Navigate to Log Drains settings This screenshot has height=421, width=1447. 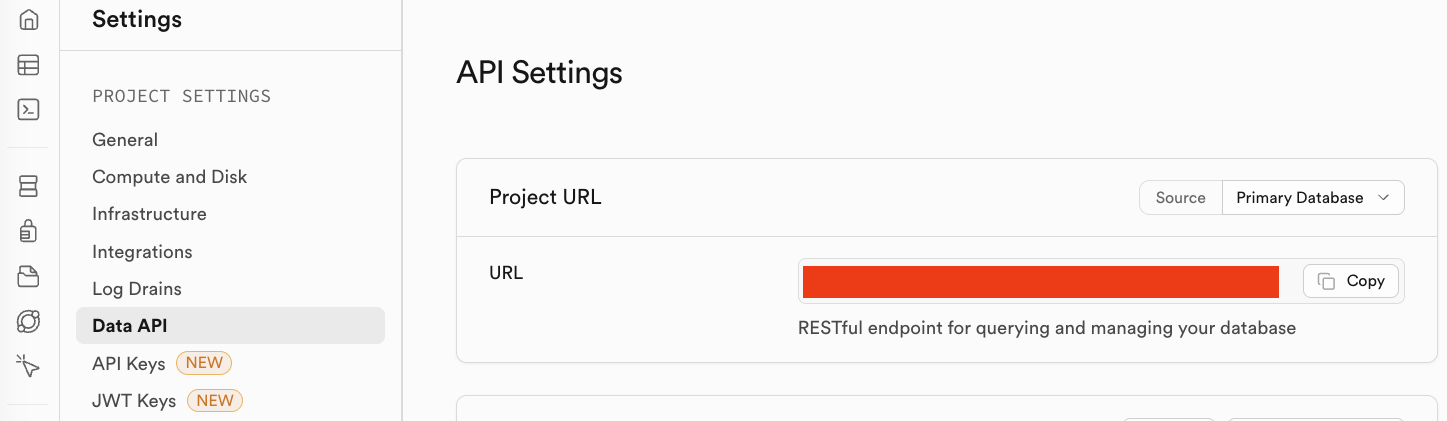(x=137, y=289)
